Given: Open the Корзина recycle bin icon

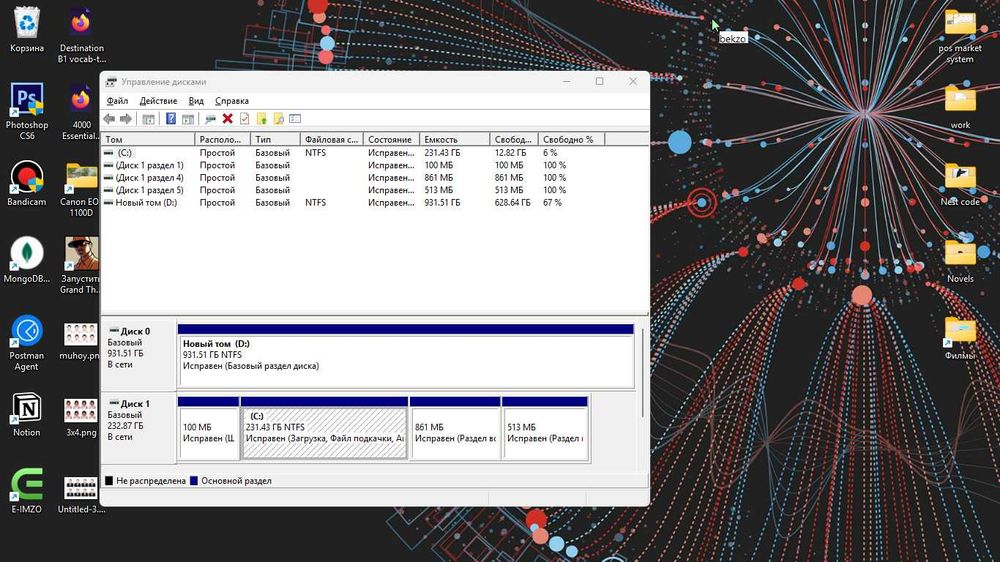Looking at the screenshot, I should tap(27, 30).
